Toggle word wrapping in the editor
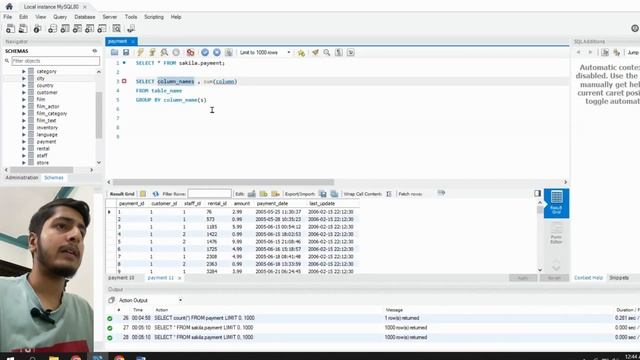The width and height of the screenshot is (640, 360). pyautogui.click(x=351, y=52)
